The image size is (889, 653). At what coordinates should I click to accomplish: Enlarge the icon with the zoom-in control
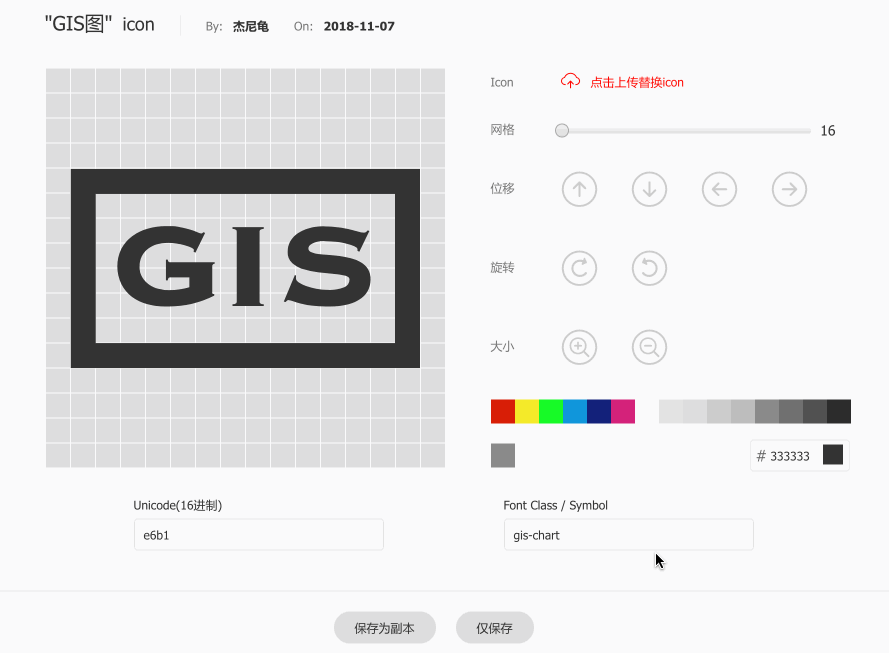[x=579, y=347]
